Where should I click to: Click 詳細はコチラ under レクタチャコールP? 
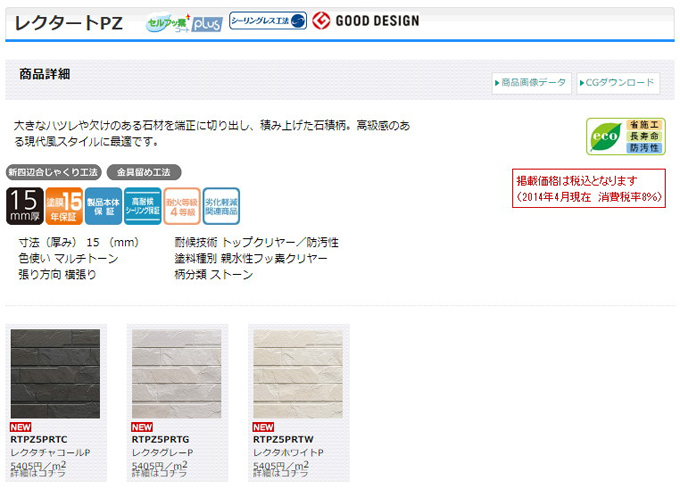coord(38,473)
